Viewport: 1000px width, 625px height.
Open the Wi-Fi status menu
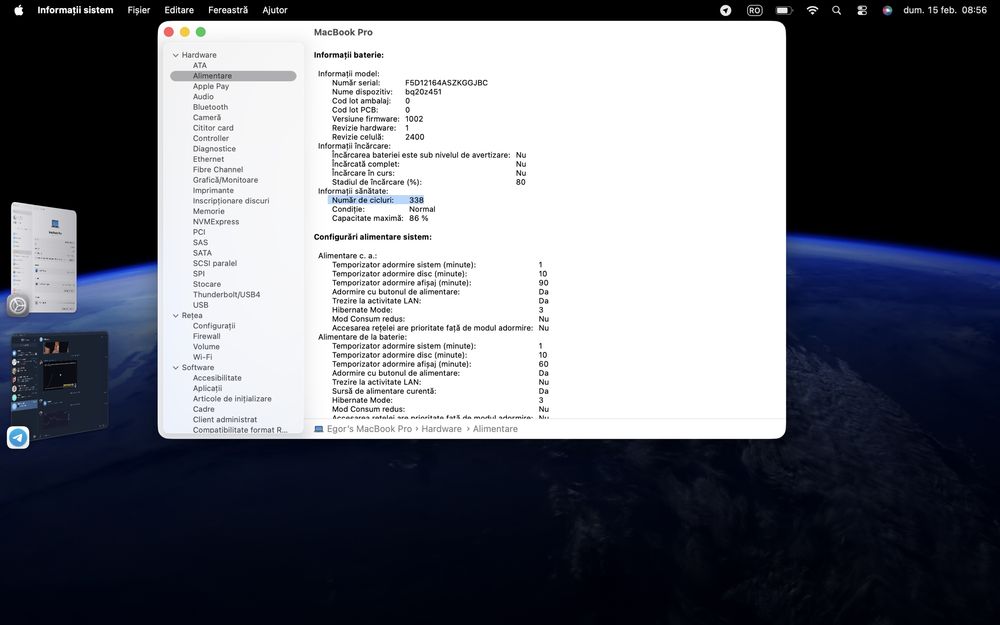coord(812,10)
